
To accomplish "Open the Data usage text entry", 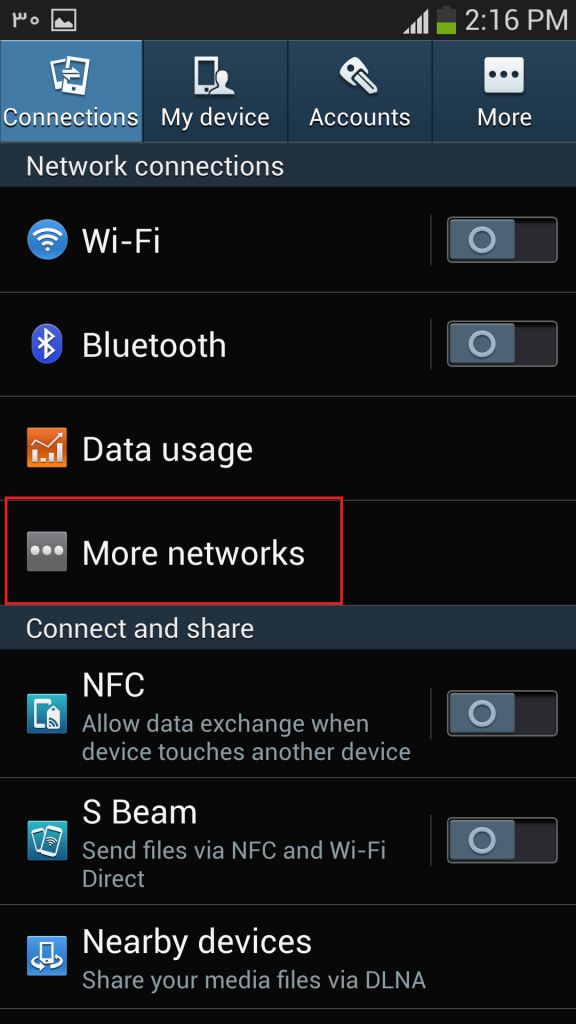I will (x=167, y=449).
